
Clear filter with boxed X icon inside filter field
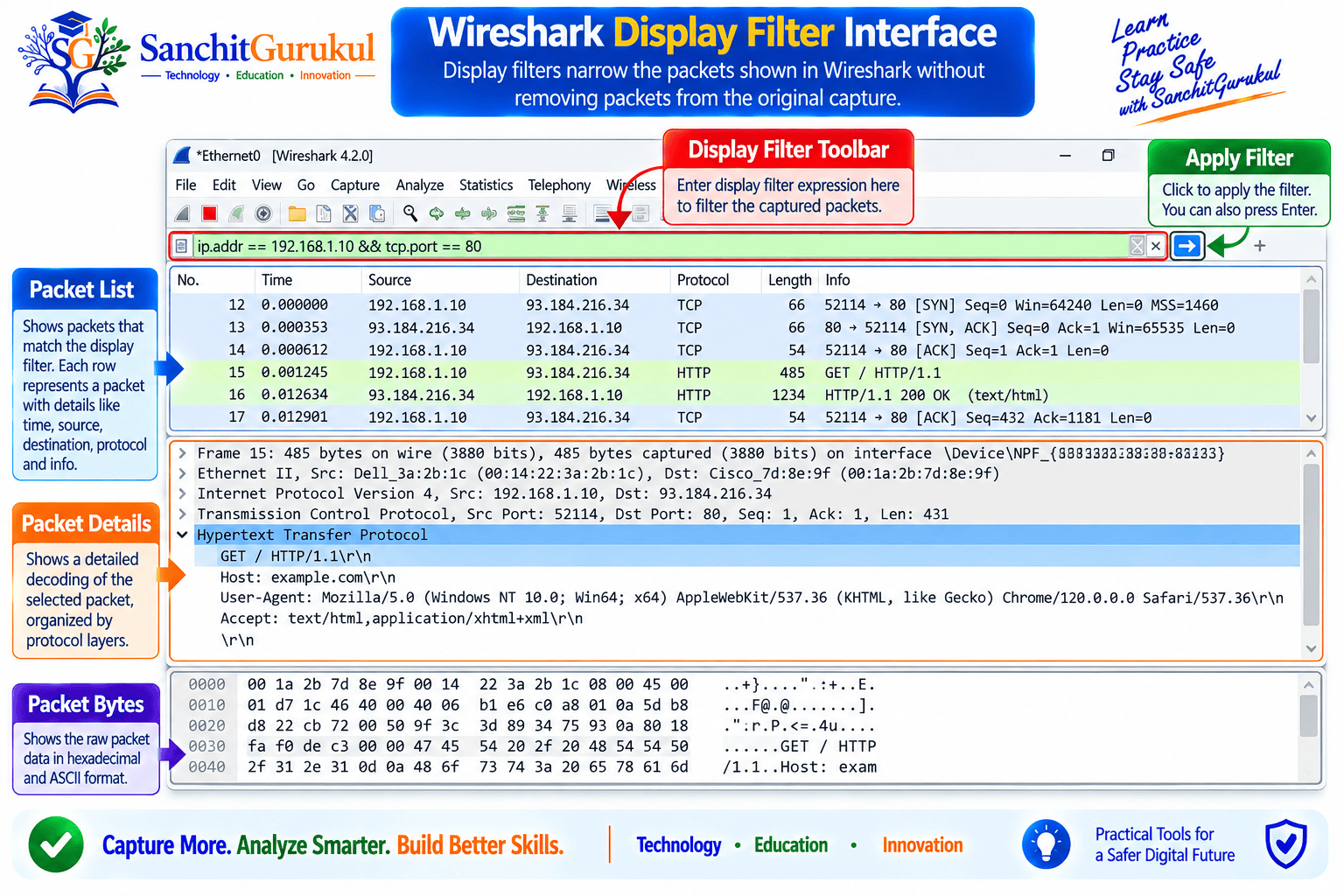[x=1137, y=246]
